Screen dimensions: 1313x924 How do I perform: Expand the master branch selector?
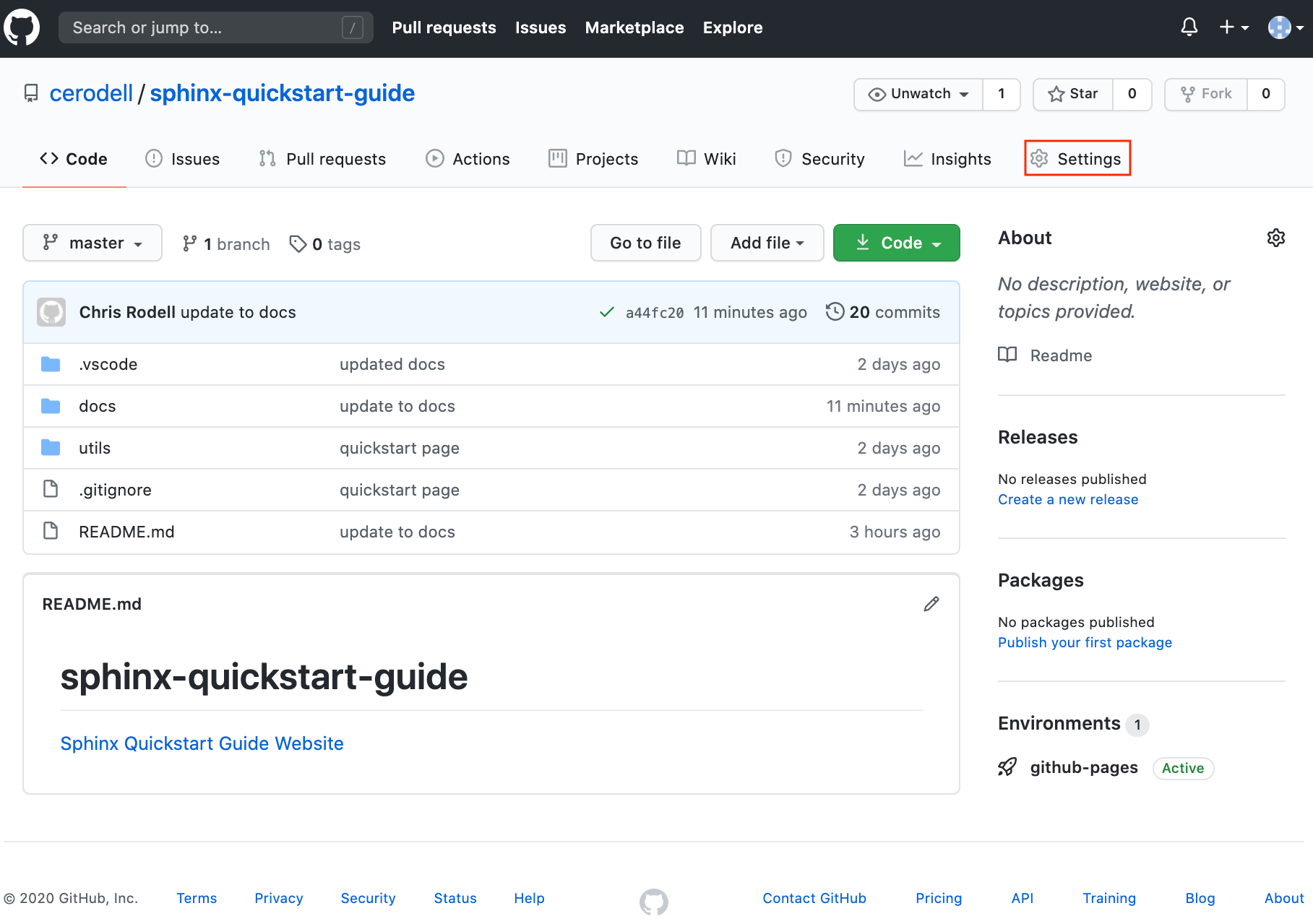92,243
